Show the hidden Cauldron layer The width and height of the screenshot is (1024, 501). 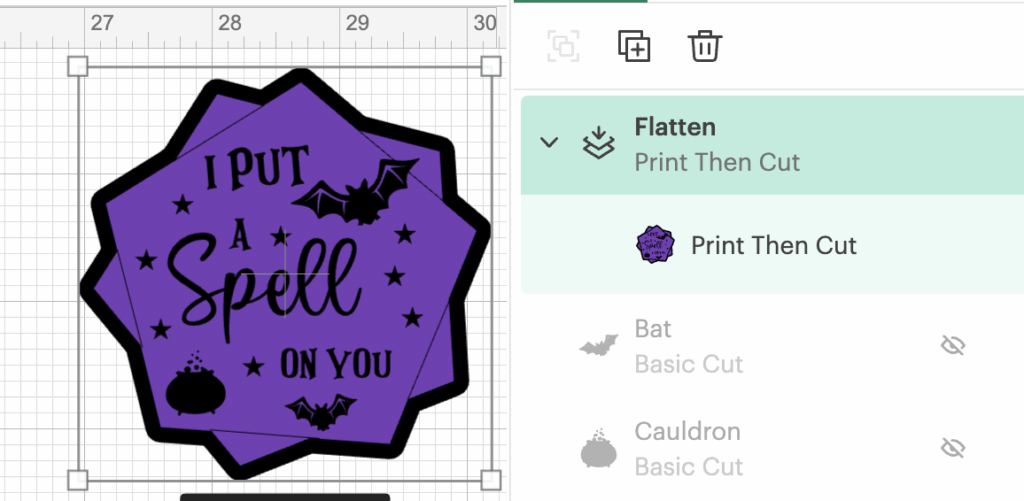(x=953, y=448)
